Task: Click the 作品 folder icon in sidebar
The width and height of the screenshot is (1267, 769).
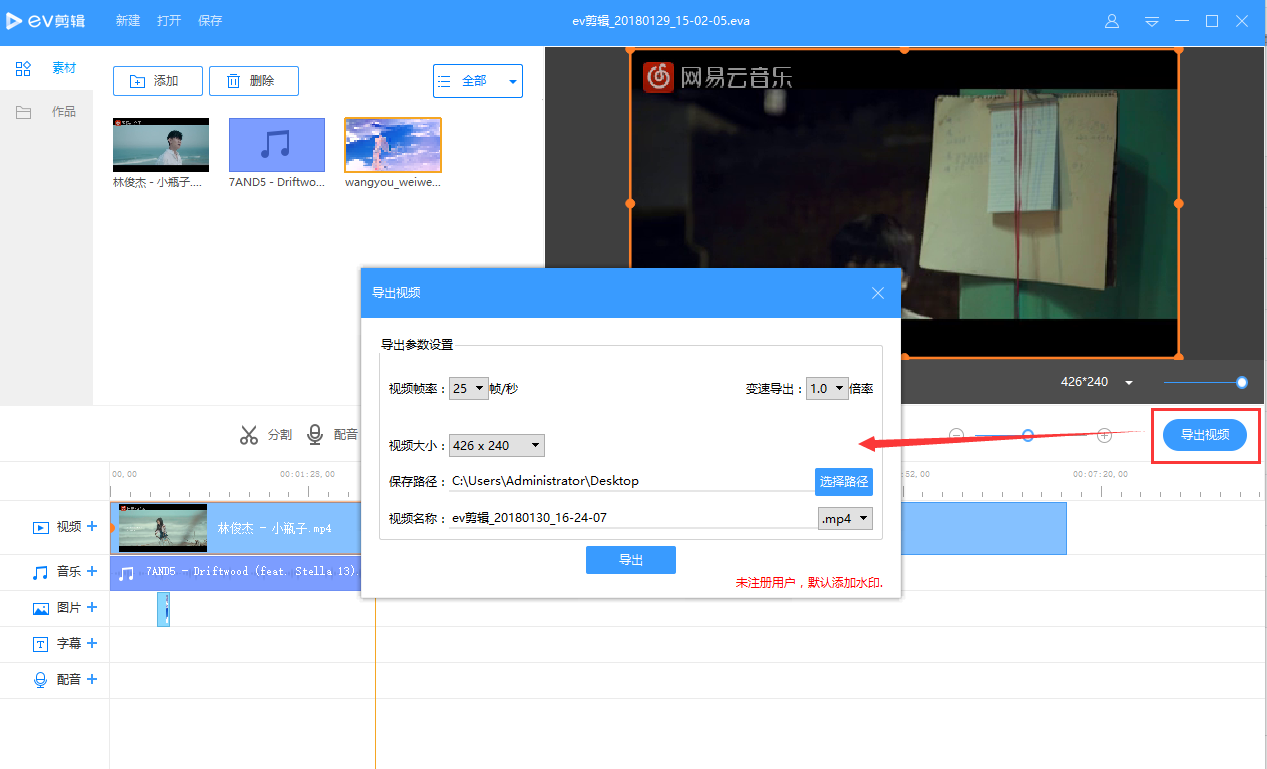Action: (x=23, y=112)
